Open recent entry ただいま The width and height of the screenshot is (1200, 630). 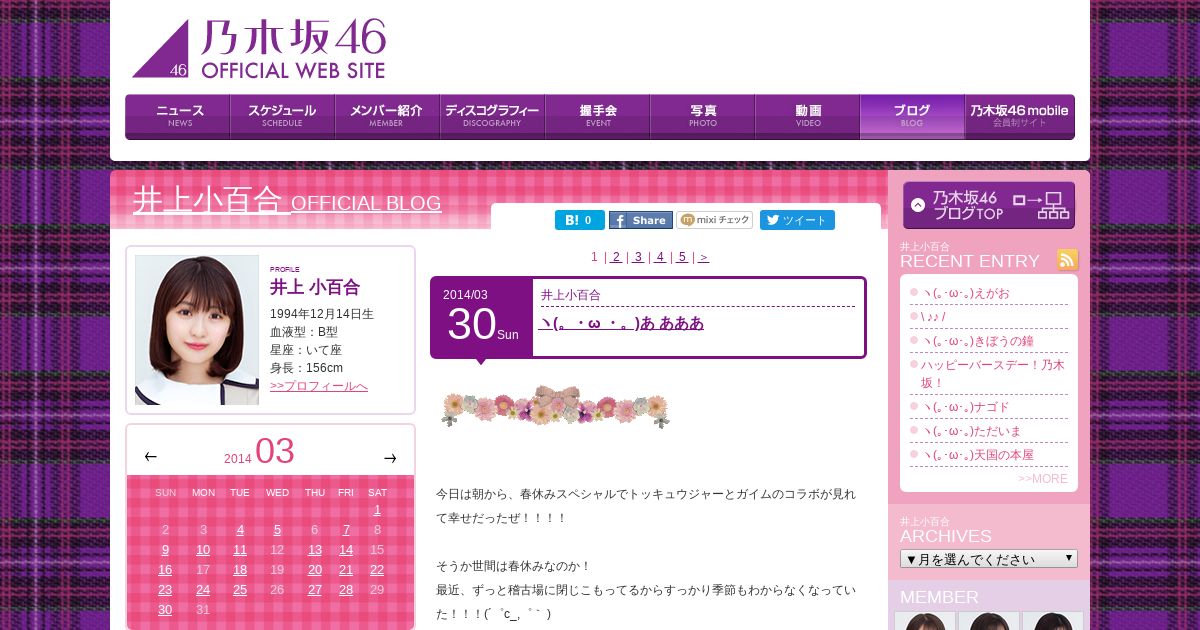tap(971, 431)
